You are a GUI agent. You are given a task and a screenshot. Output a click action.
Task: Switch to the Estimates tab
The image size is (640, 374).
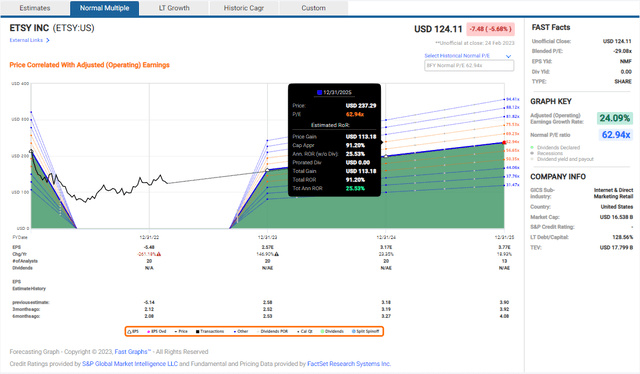tap(35, 8)
